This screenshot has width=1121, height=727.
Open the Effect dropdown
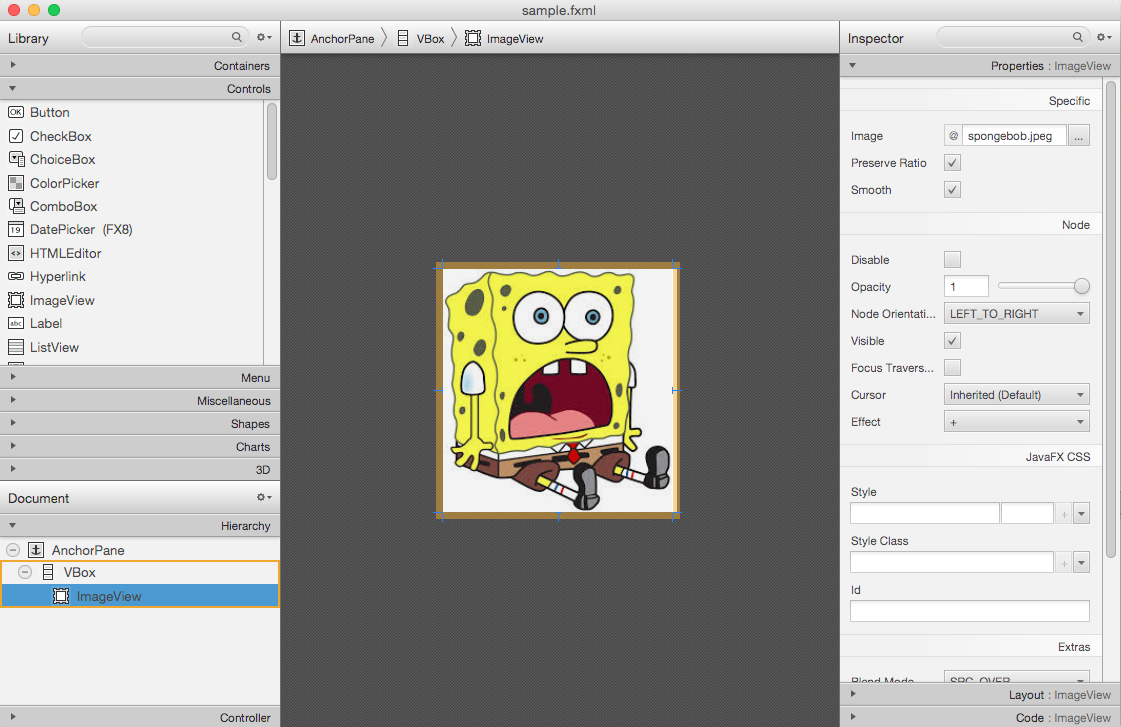[1017, 422]
